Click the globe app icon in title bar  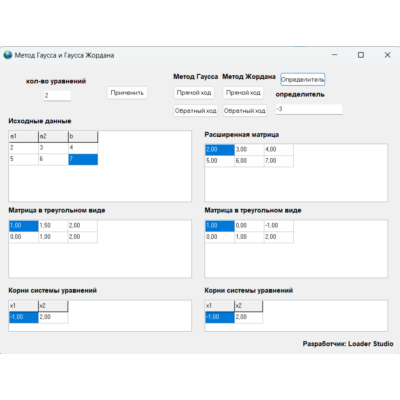[8, 55]
